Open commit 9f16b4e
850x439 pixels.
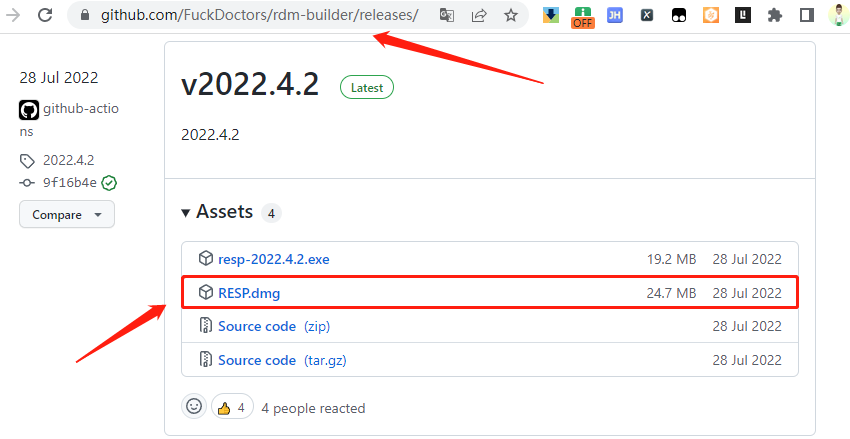coord(69,183)
